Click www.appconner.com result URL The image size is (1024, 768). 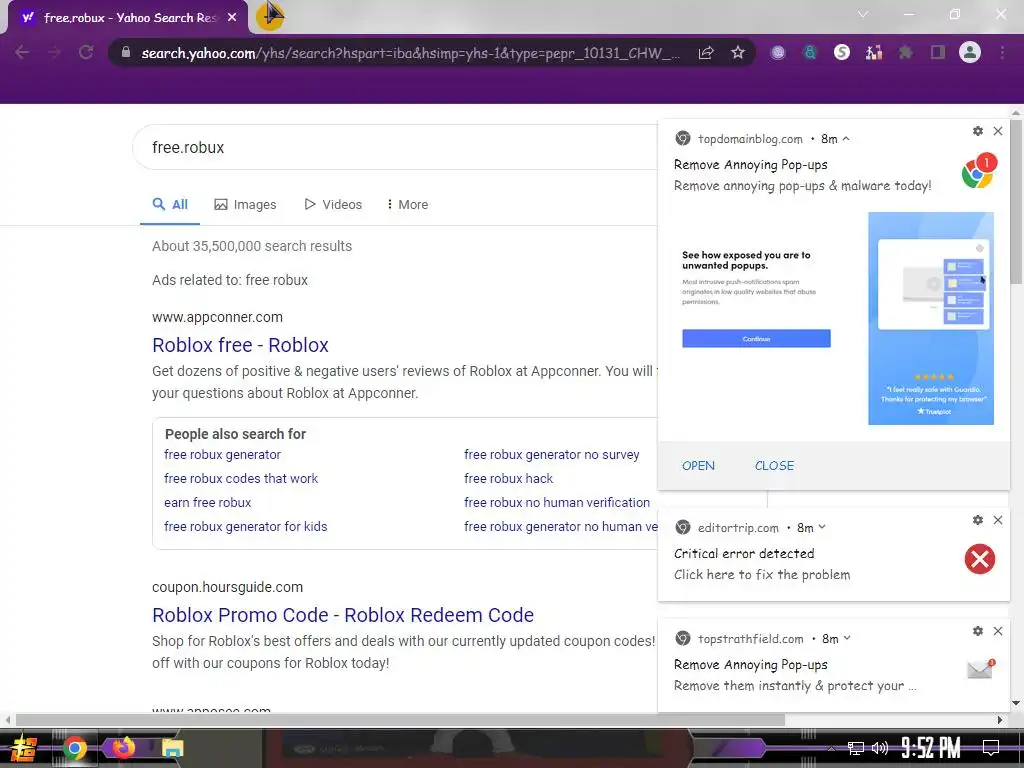point(217,317)
